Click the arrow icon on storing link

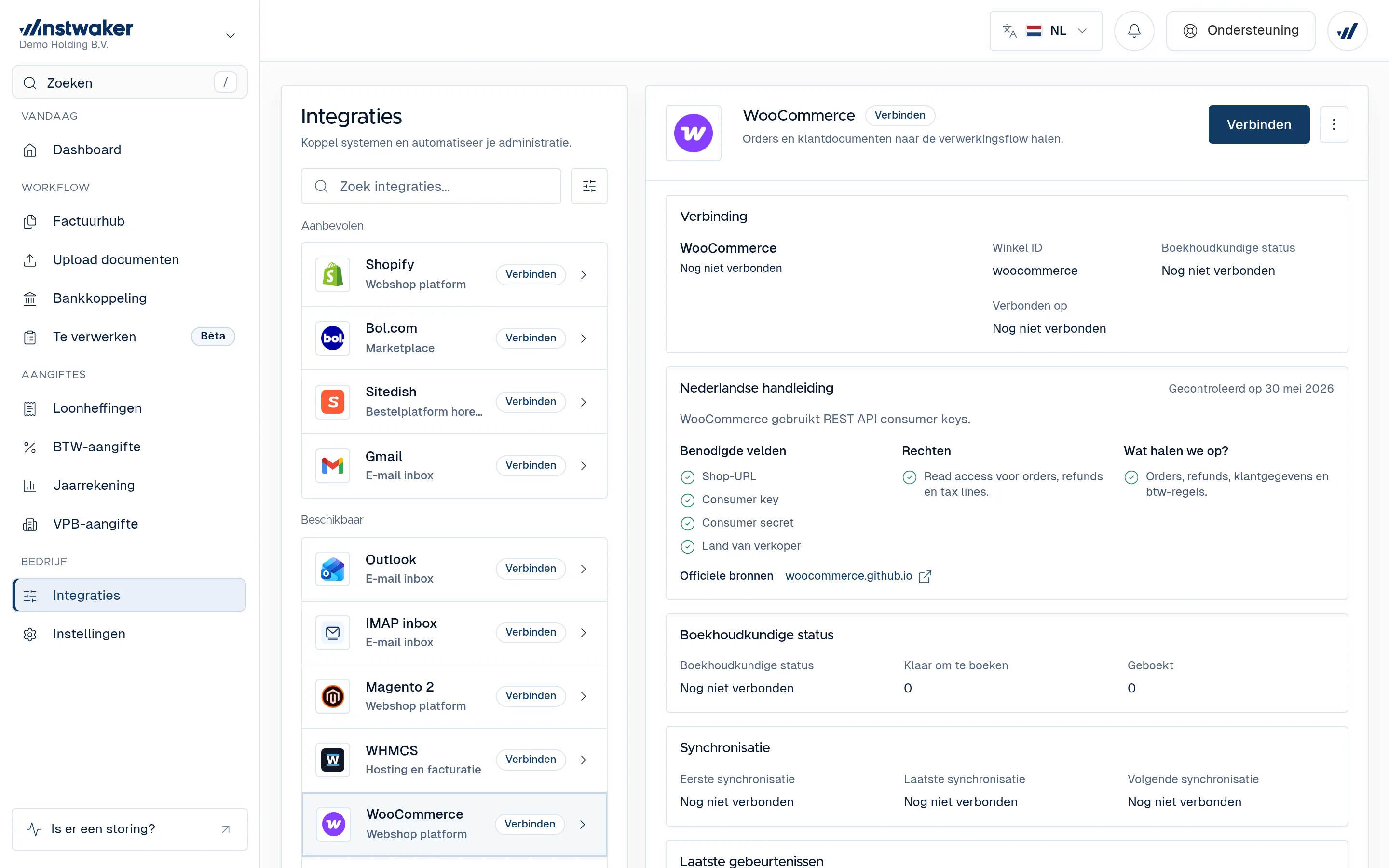226,829
